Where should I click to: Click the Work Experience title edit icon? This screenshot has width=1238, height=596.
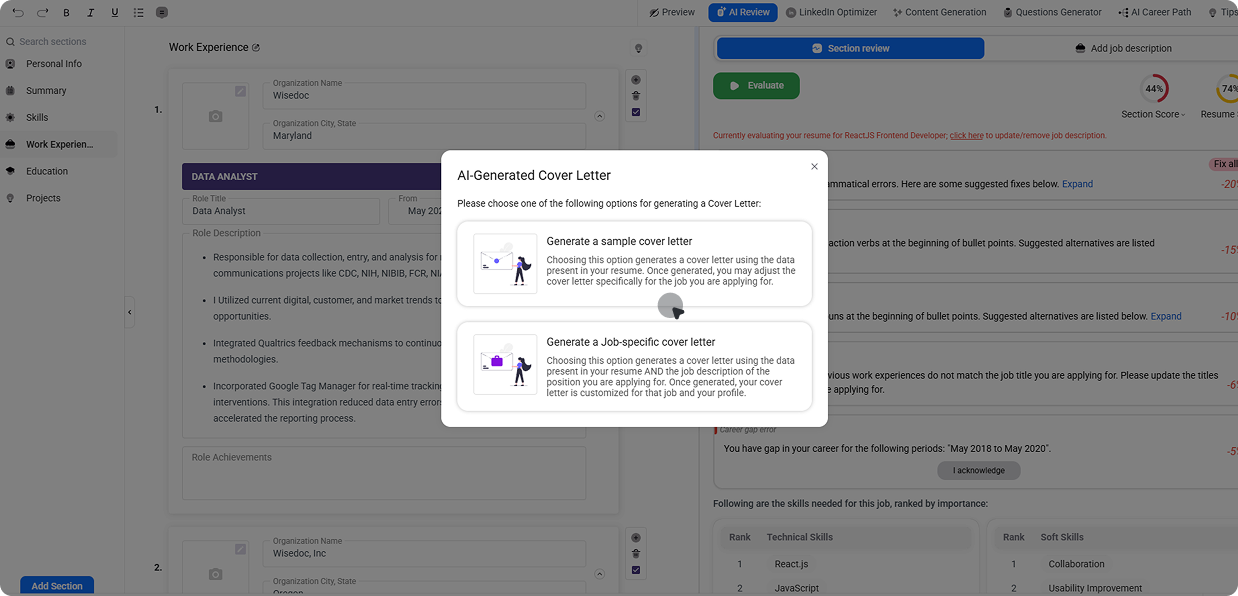[256, 47]
